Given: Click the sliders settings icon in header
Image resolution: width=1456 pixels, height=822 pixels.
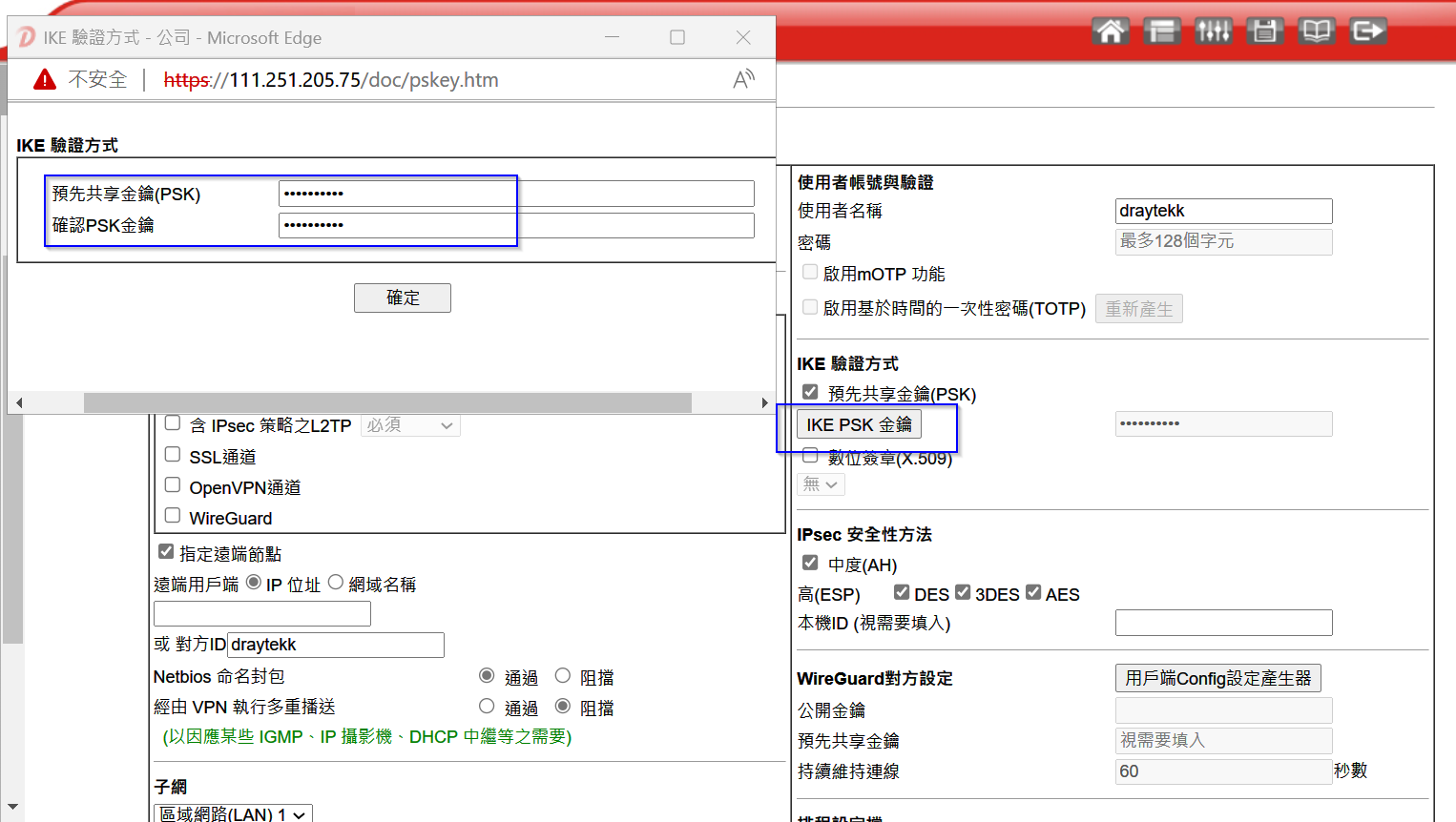Looking at the screenshot, I should tap(1213, 31).
